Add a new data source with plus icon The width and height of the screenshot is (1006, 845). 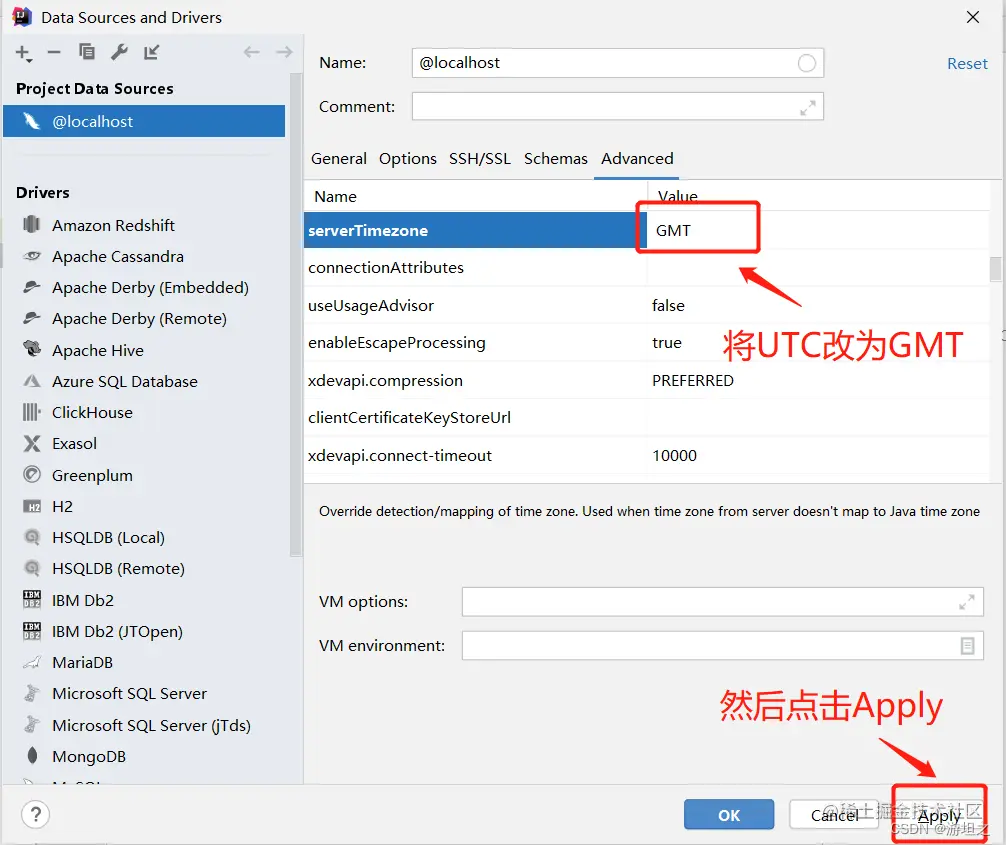click(x=23, y=53)
